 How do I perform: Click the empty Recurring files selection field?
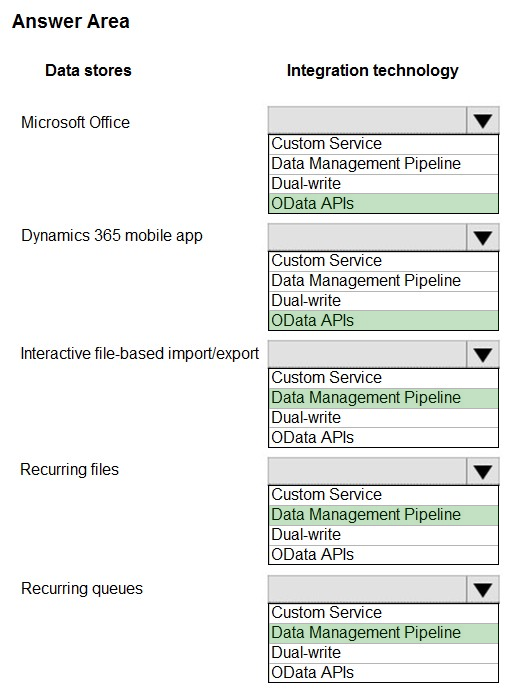[x=367, y=471]
